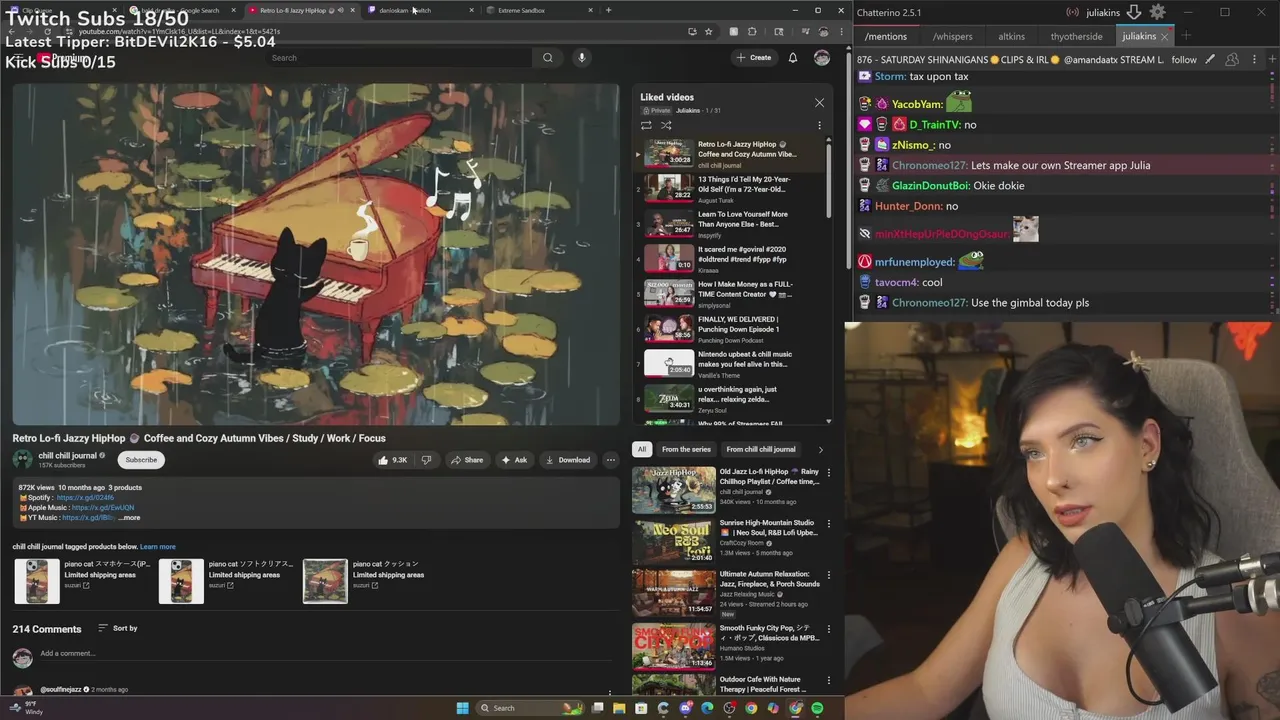Start voice search with the microphone icon
The width and height of the screenshot is (1280, 720).
pyautogui.click(x=581, y=58)
